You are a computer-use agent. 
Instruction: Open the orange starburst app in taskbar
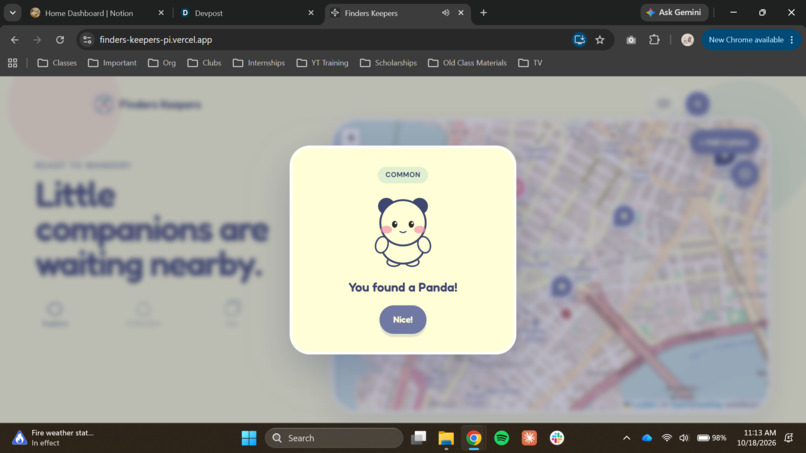pos(529,438)
